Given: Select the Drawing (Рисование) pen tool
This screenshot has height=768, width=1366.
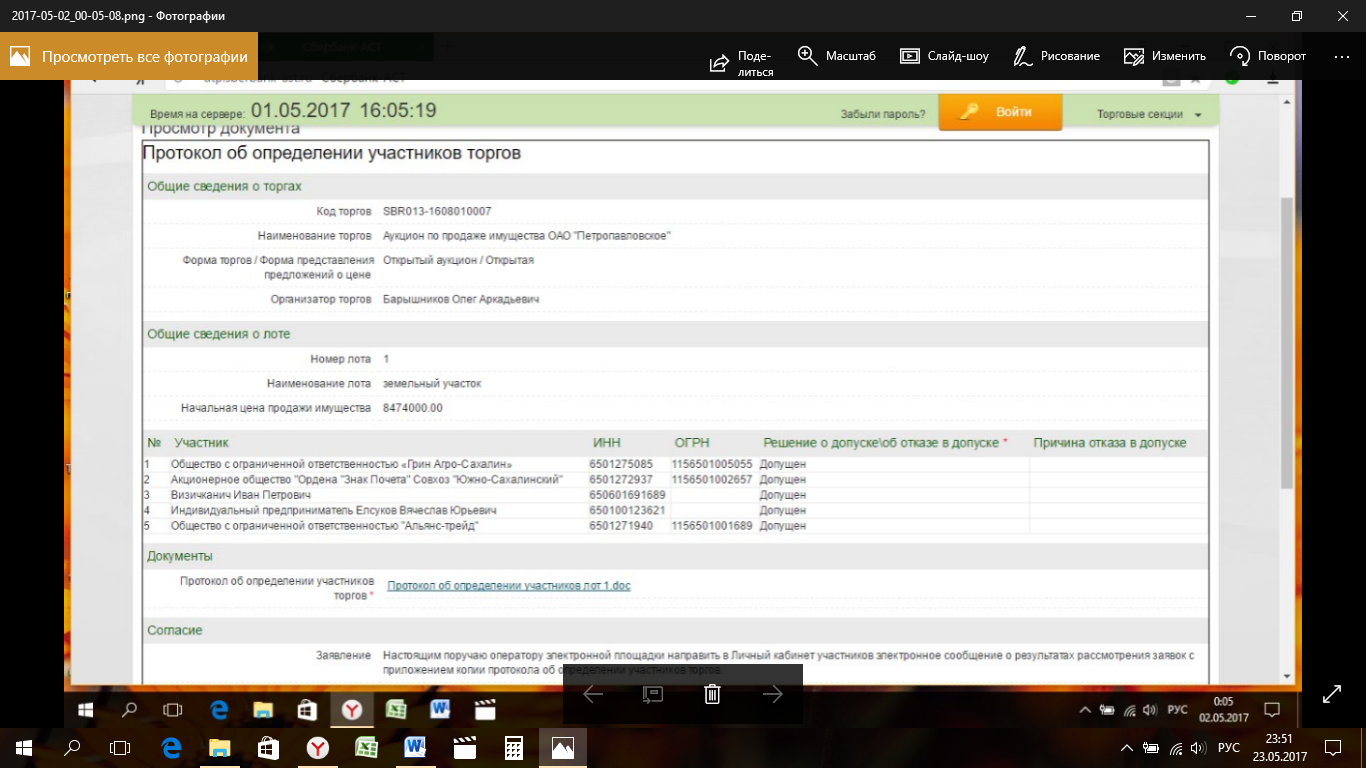Looking at the screenshot, I should tap(1022, 56).
